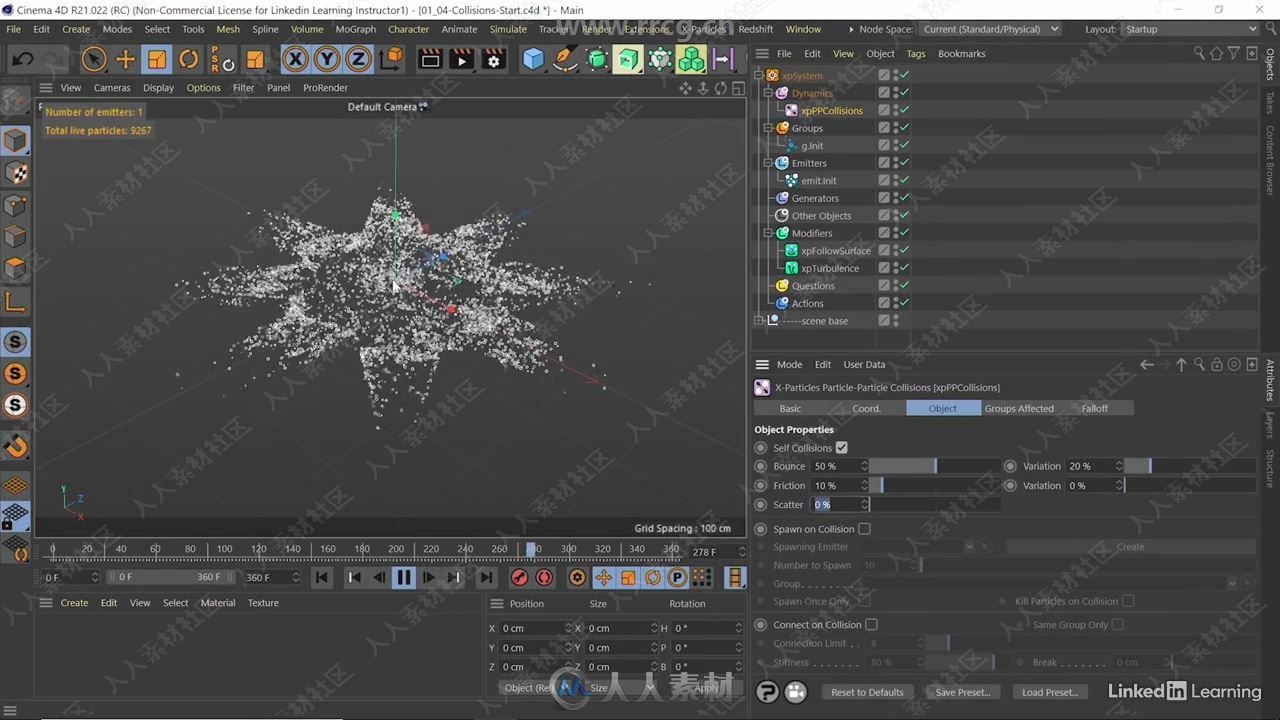Pause the animation playback
The height and width of the screenshot is (720, 1280).
[403, 577]
